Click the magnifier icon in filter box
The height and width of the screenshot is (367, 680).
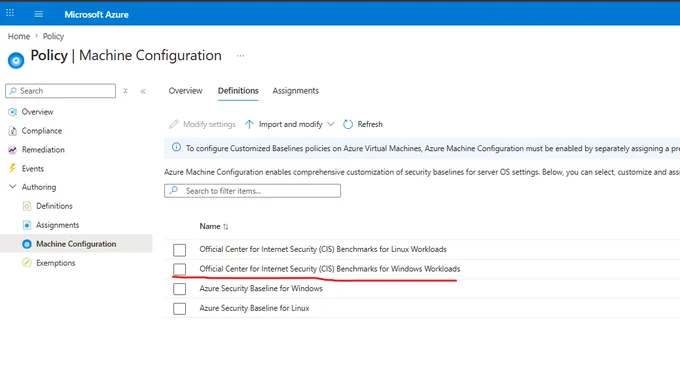[x=174, y=190]
